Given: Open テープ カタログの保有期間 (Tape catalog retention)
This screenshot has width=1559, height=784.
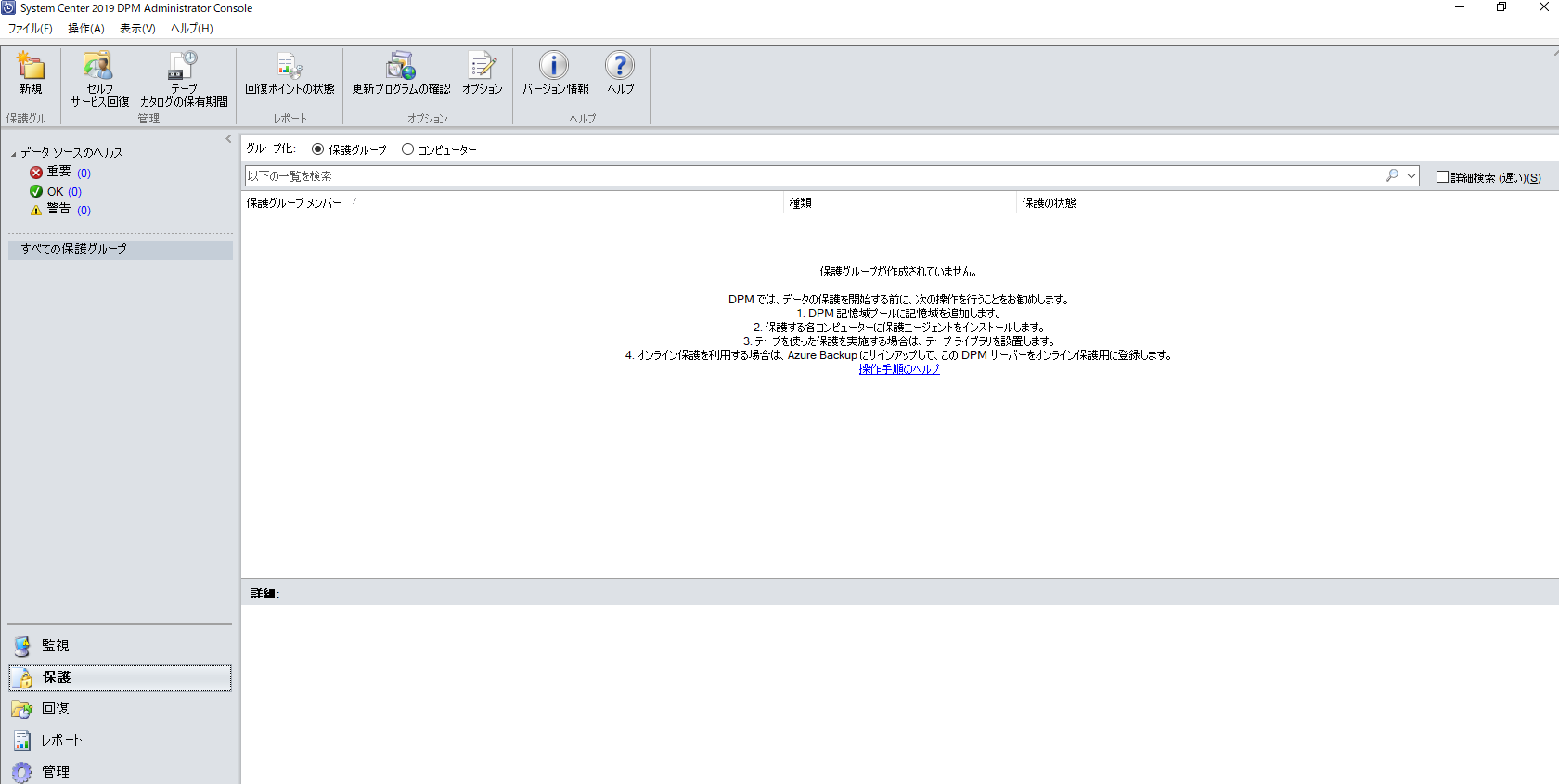Looking at the screenshot, I should coord(184,80).
